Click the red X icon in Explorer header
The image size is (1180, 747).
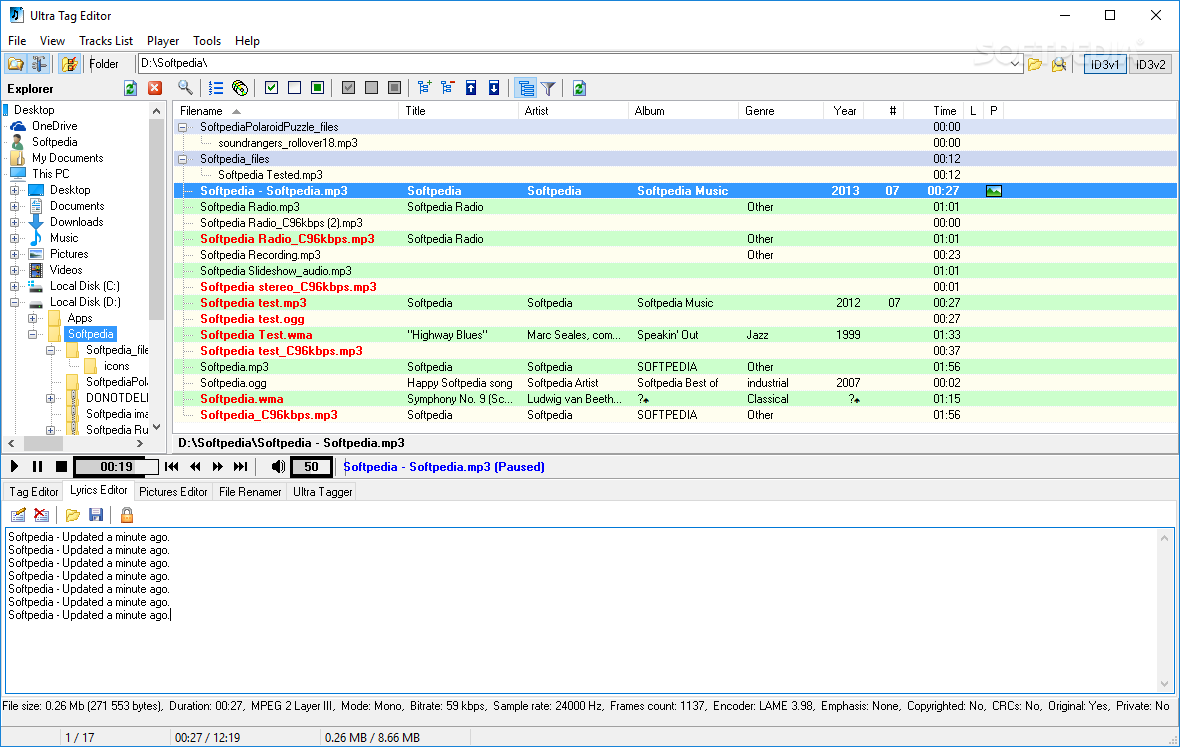155,88
